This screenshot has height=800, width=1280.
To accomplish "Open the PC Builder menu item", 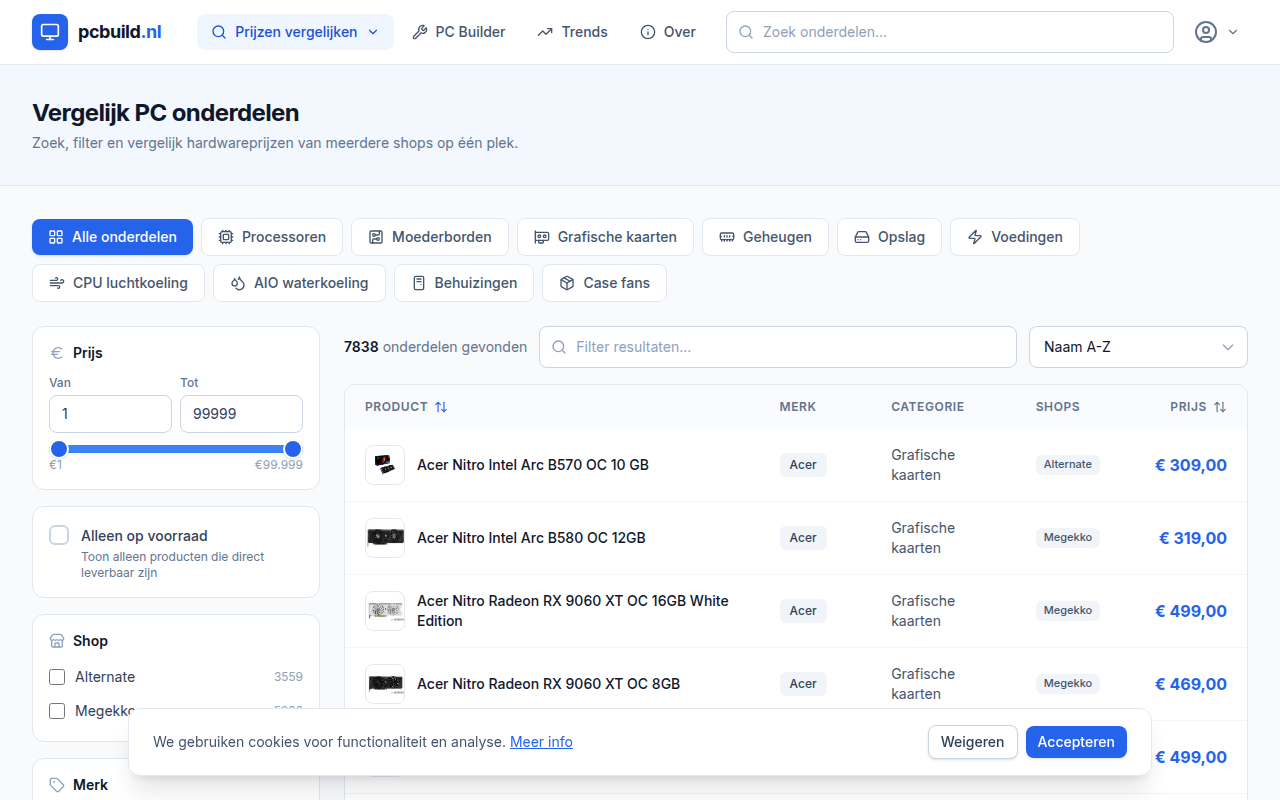I will point(459,32).
